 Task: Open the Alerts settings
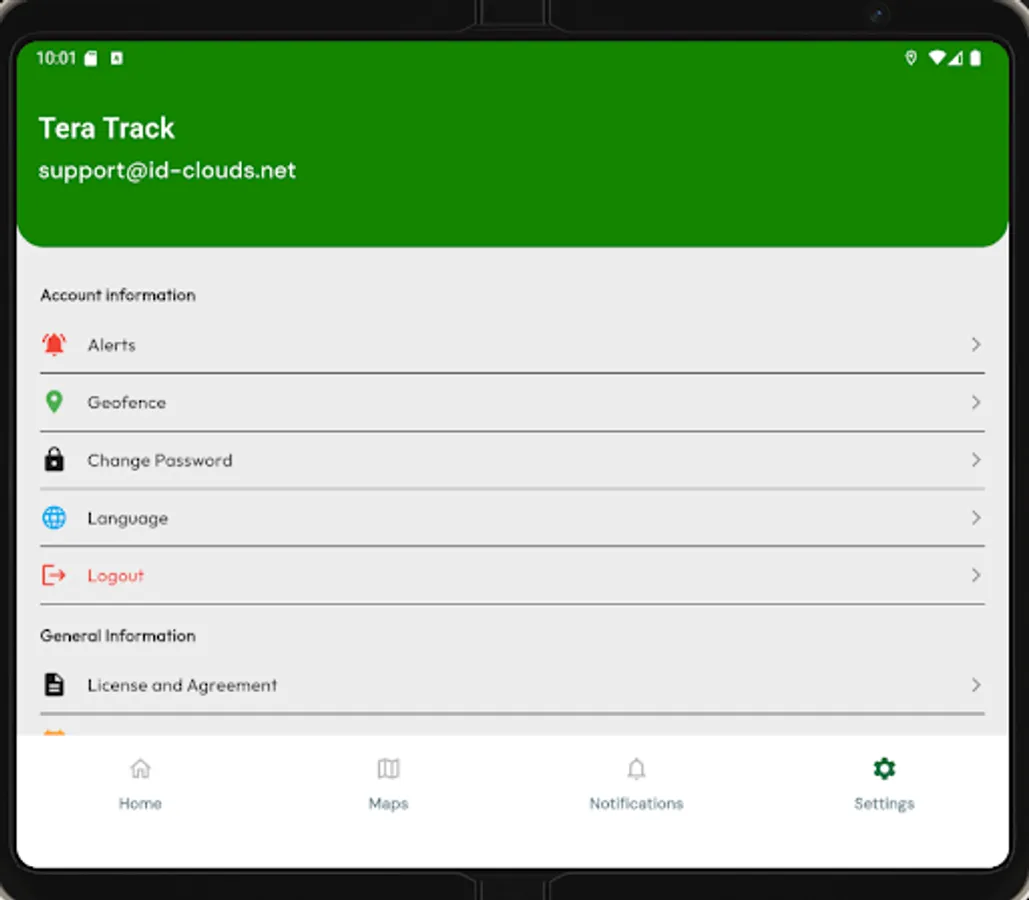512,344
